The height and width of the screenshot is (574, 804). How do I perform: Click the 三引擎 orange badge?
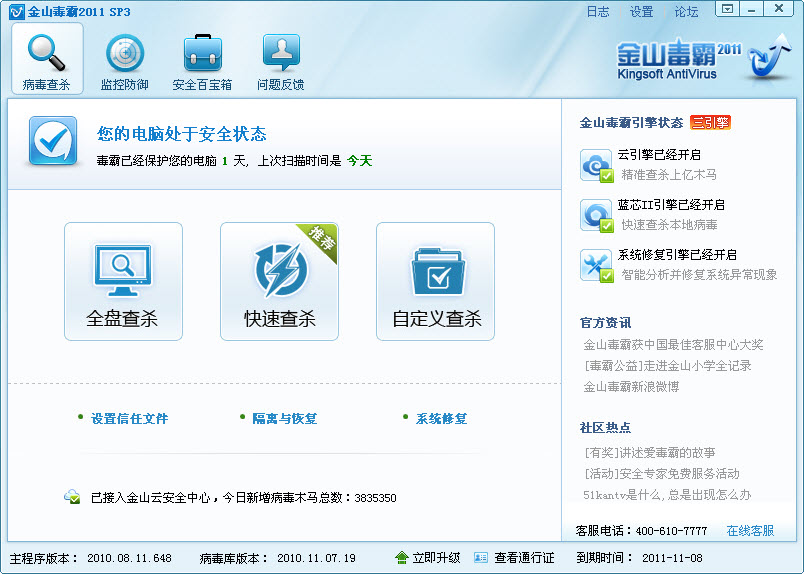pyautogui.click(x=710, y=123)
